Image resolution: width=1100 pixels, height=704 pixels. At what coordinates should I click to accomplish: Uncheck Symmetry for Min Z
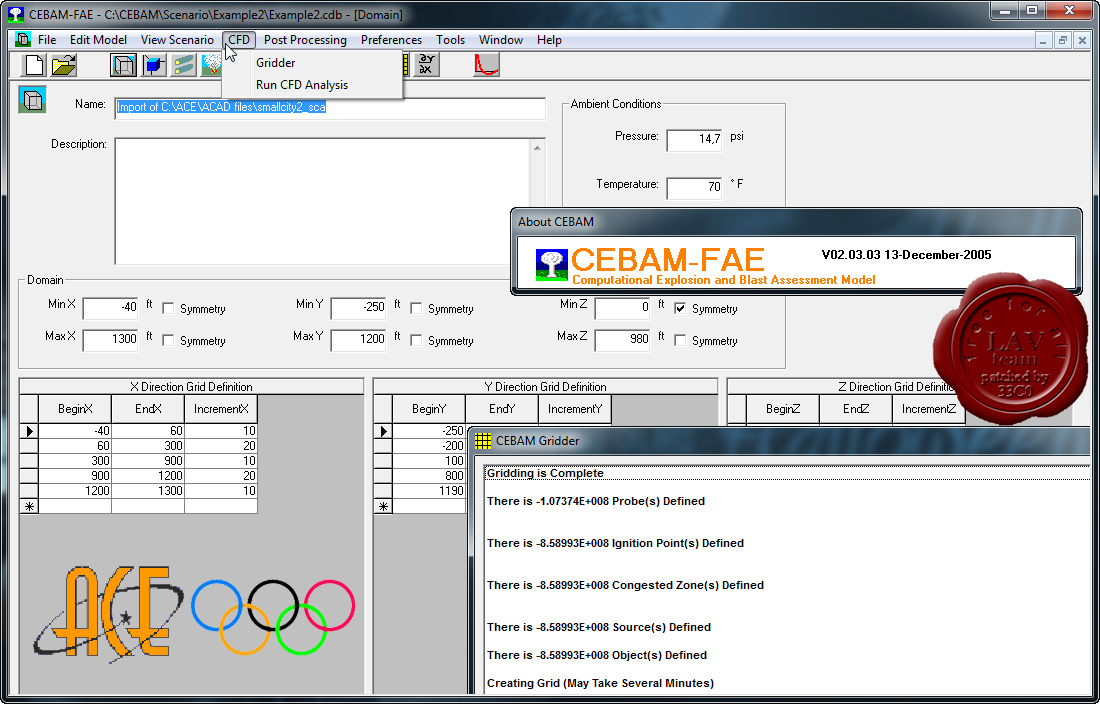tap(680, 309)
